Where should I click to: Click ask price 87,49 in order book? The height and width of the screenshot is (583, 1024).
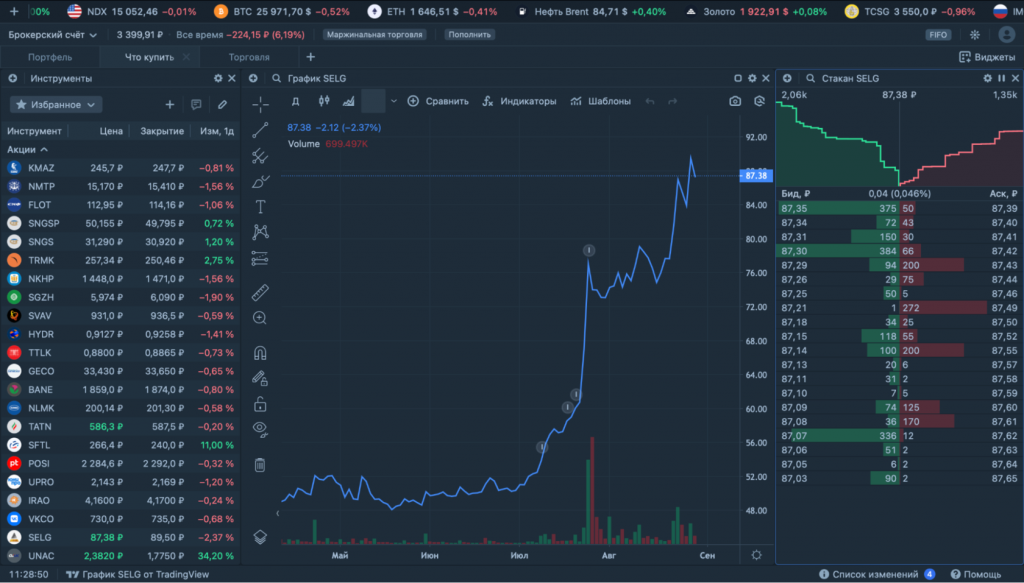pyautogui.click(x=1004, y=307)
